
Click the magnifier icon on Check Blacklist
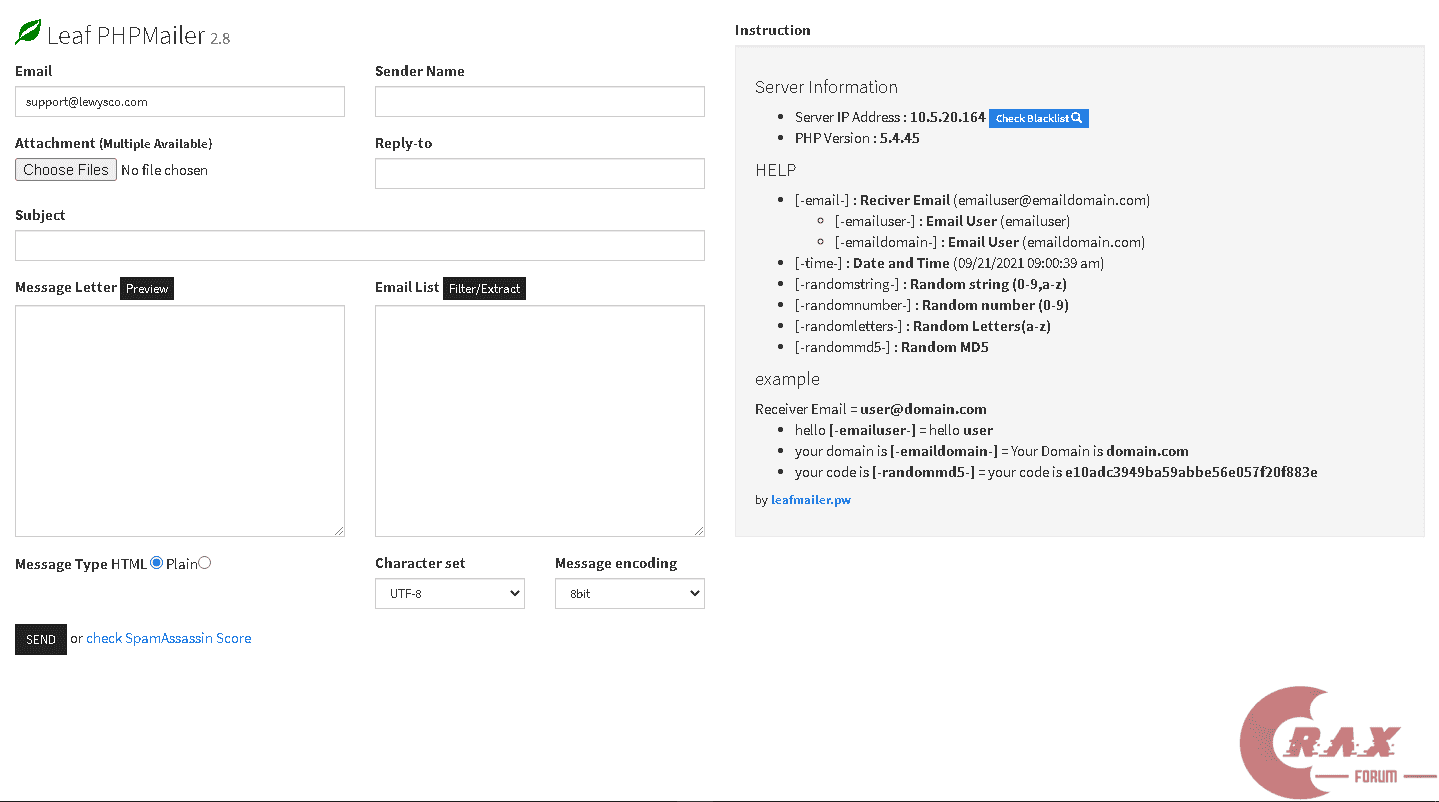pyautogui.click(x=1076, y=118)
